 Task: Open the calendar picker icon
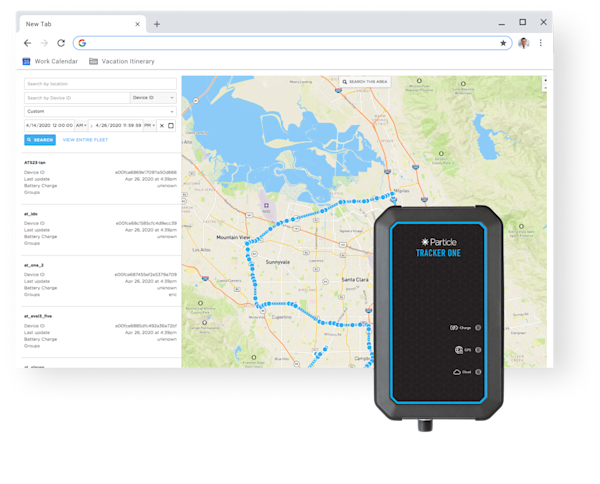(x=171, y=125)
